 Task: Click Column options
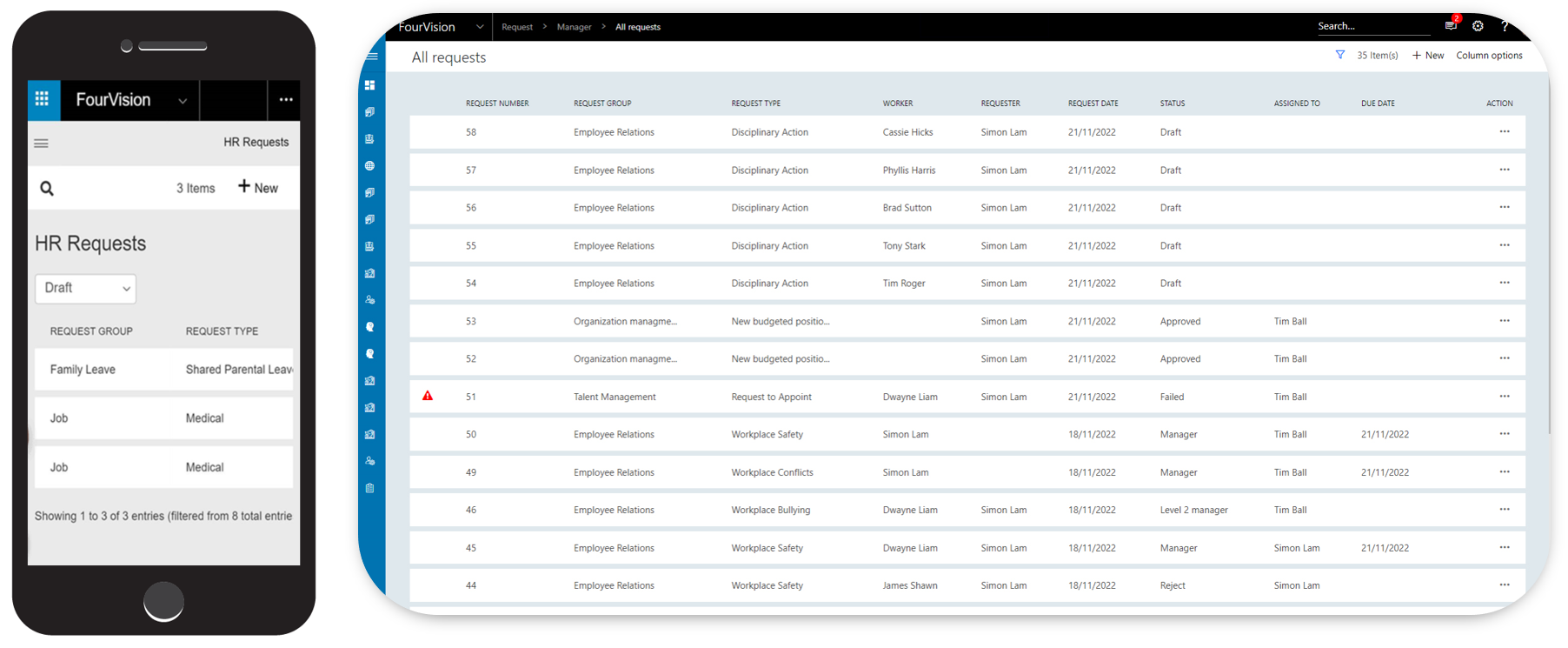[x=1489, y=55]
